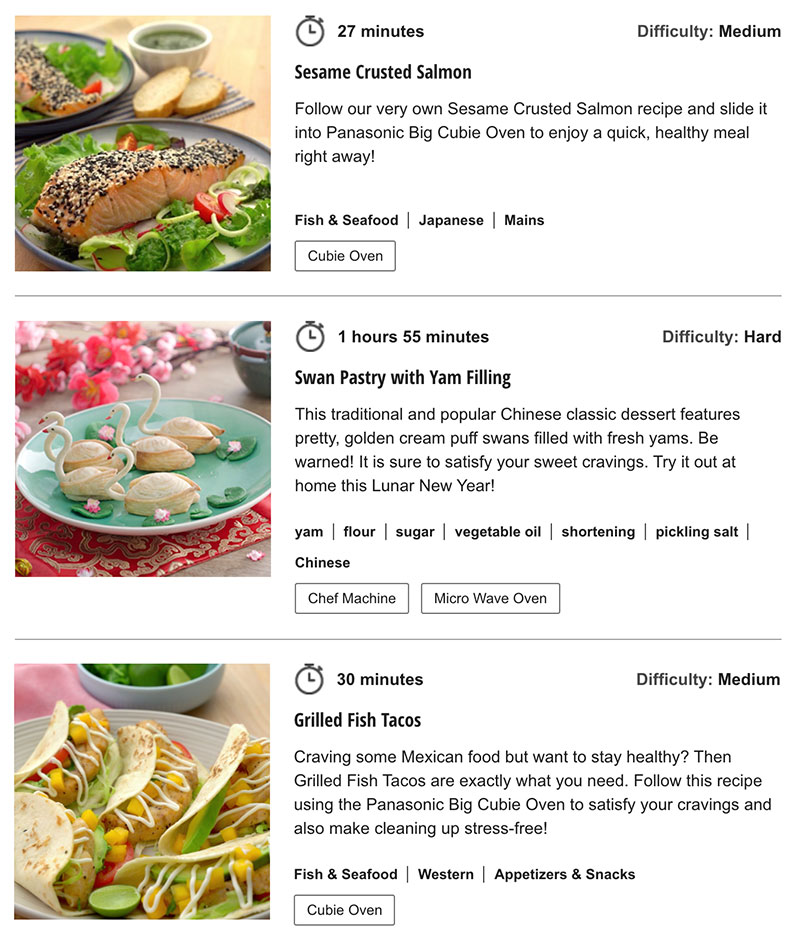Filter by the Mains tag
Image resolution: width=800 pixels, height=934 pixels.
click(524, 220)
